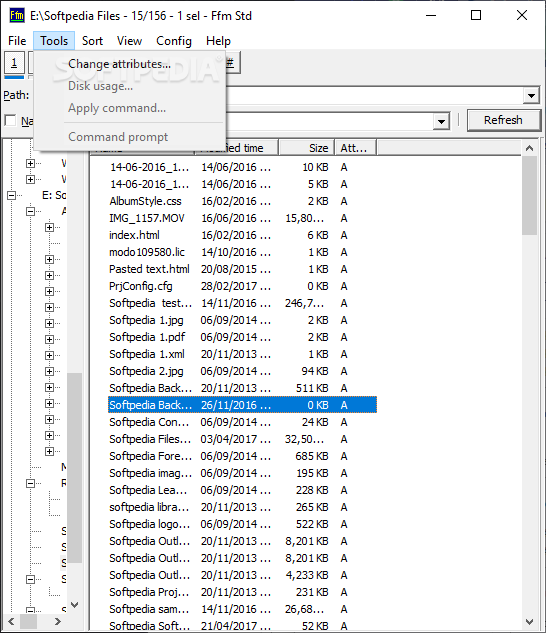
Task: Click file list vertical scrollbar thumb
Action: pos(529,195)
